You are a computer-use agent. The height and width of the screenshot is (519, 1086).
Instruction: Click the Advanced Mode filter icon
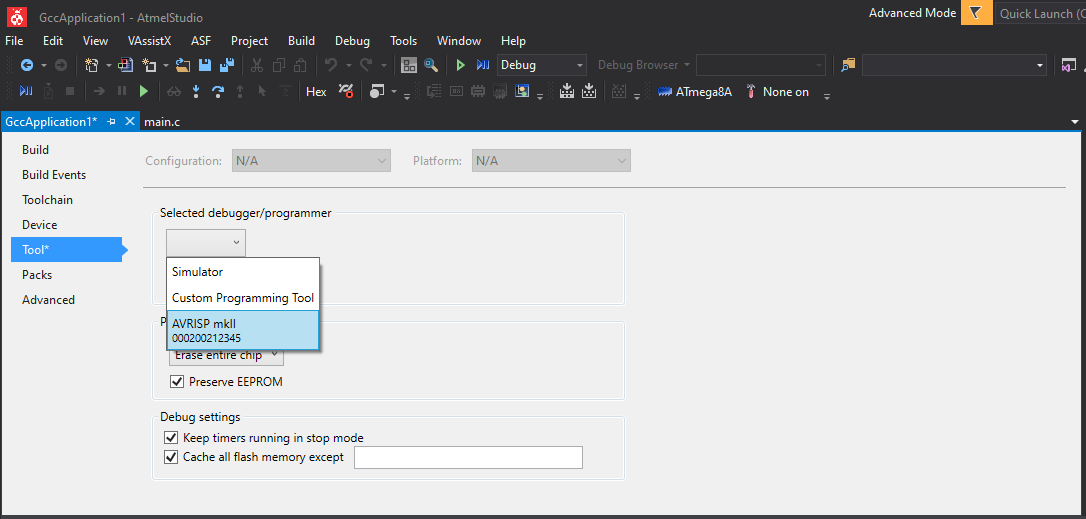pos(976,13)
